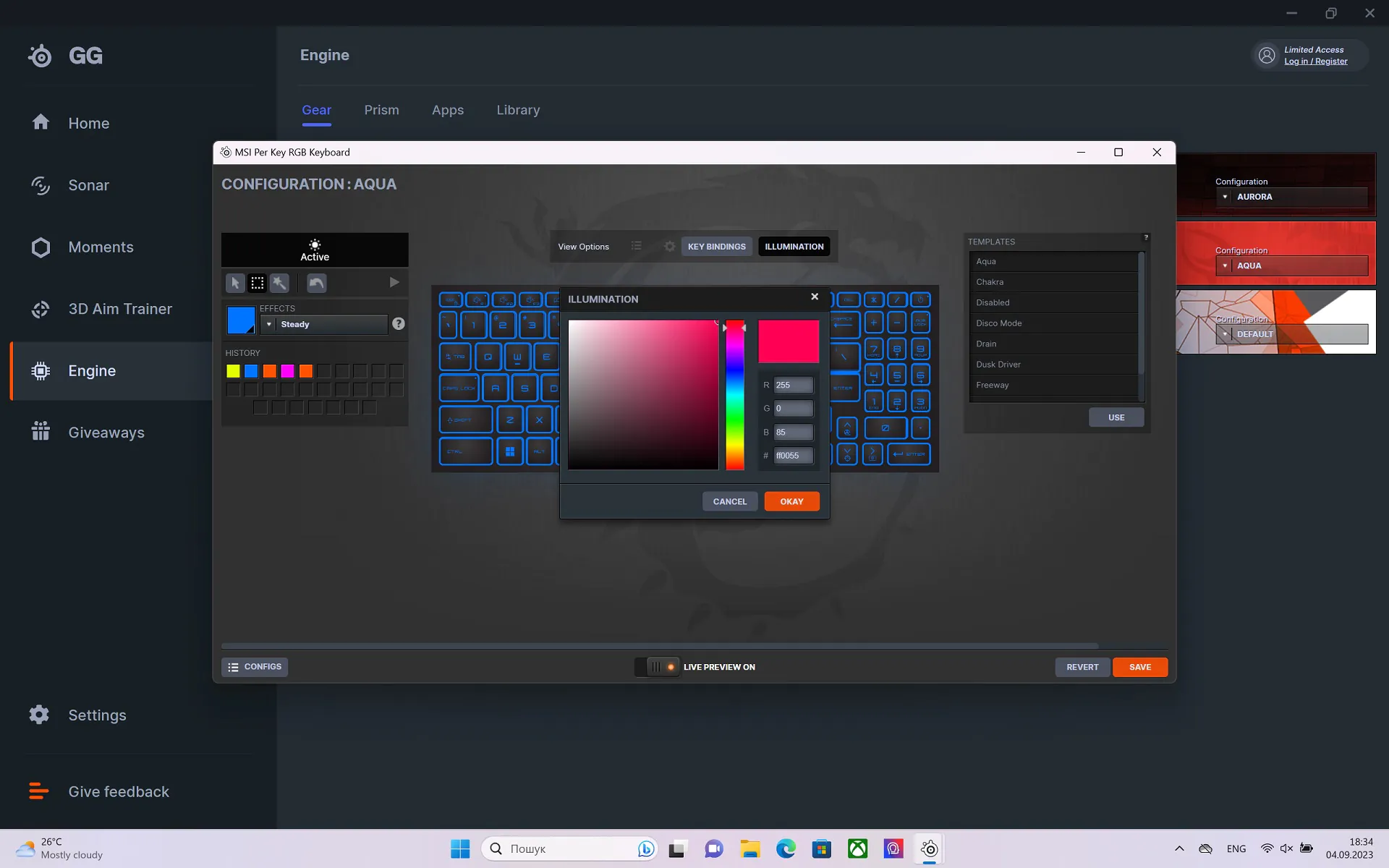The image size is (1389, 868).
Task: Click the Caps Lock key on keyboard layout
Action: 459,388
